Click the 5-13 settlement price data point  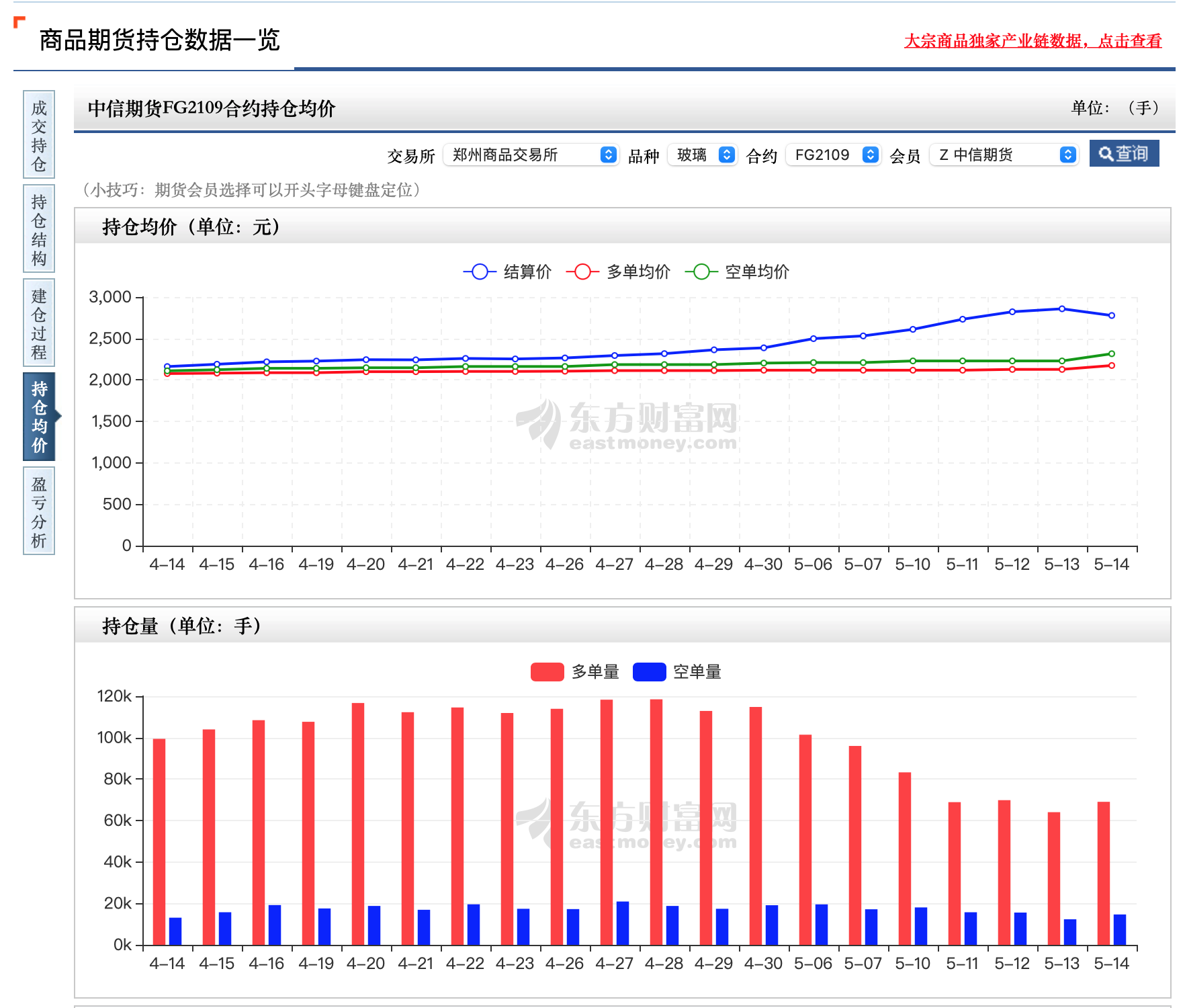click(1062, 309)
